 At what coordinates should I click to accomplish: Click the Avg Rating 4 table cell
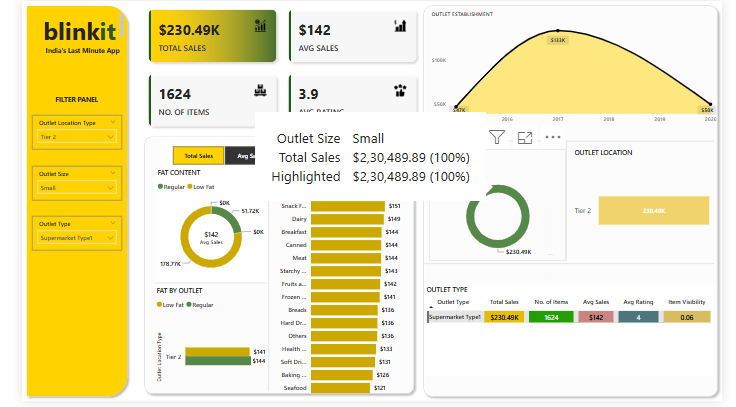[x=638, y=317]
